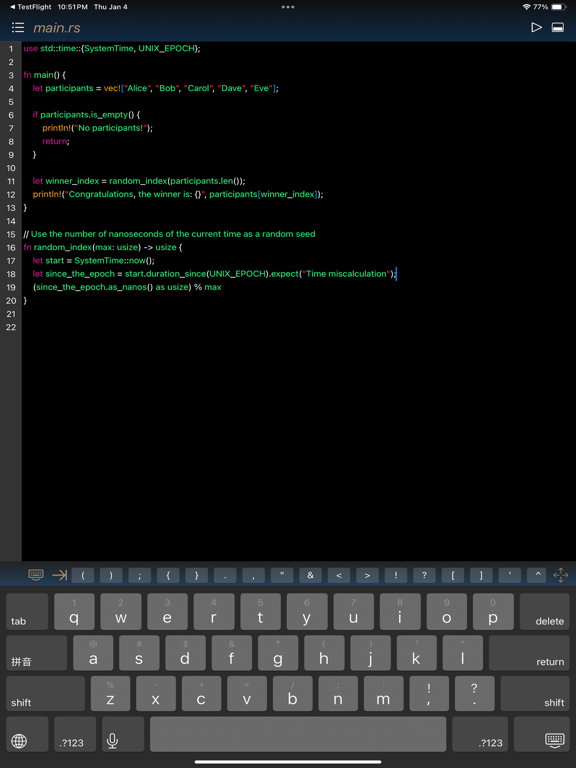The width and height of the screenshot is (576, 768).
Task: Insert open parenthesis from accessory bar
Action: tap(83, 576)
